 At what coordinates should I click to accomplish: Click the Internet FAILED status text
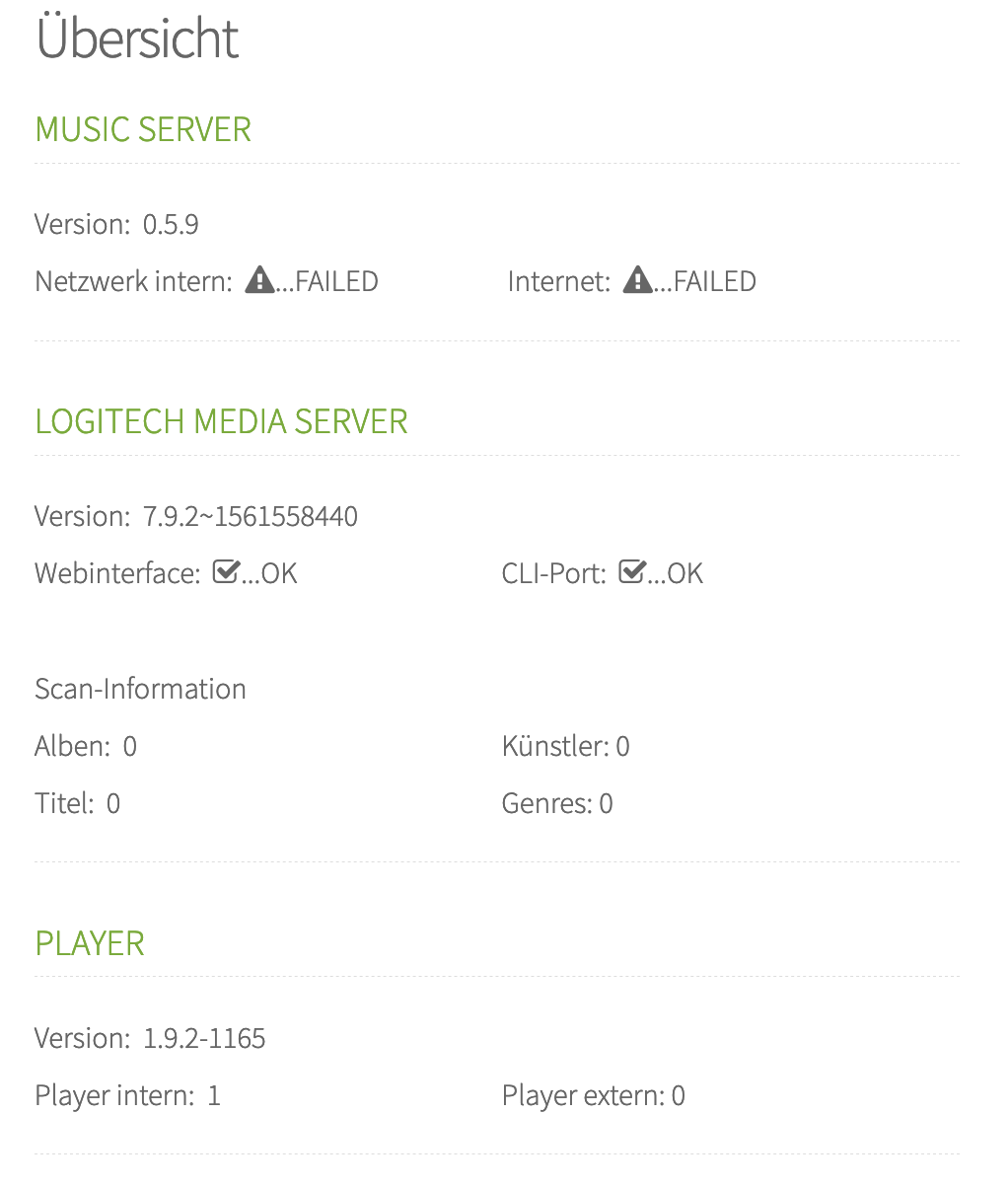pos(714,282)
